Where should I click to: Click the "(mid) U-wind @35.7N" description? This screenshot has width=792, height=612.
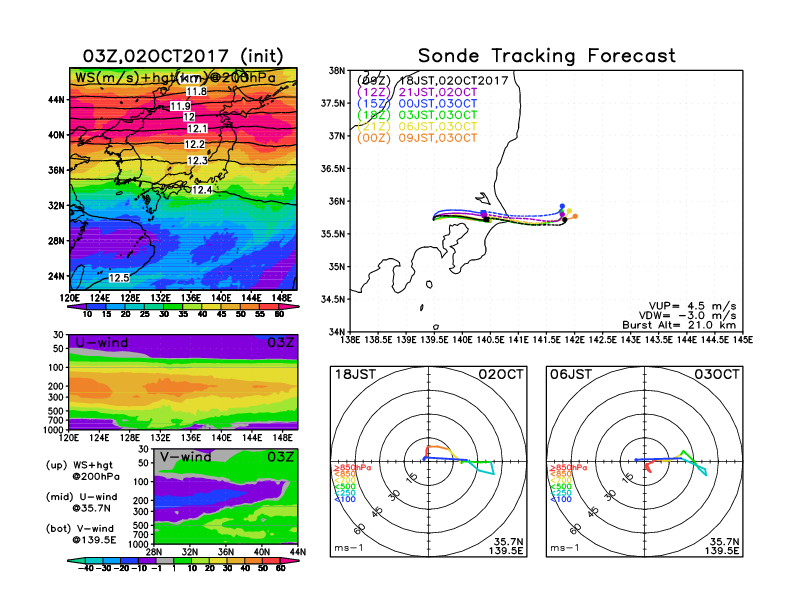point(82,502)
